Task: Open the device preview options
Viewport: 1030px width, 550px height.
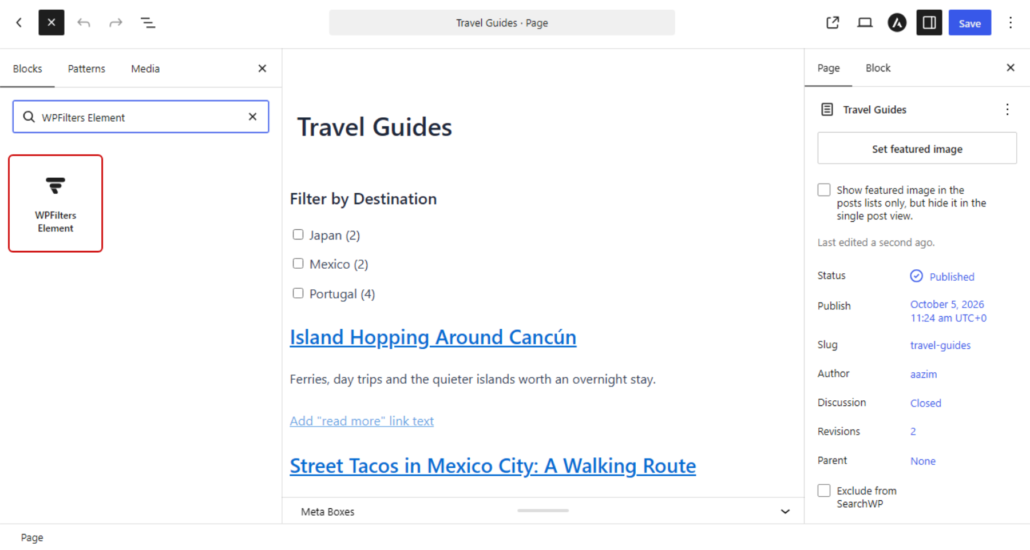Action: click(864, 23)
